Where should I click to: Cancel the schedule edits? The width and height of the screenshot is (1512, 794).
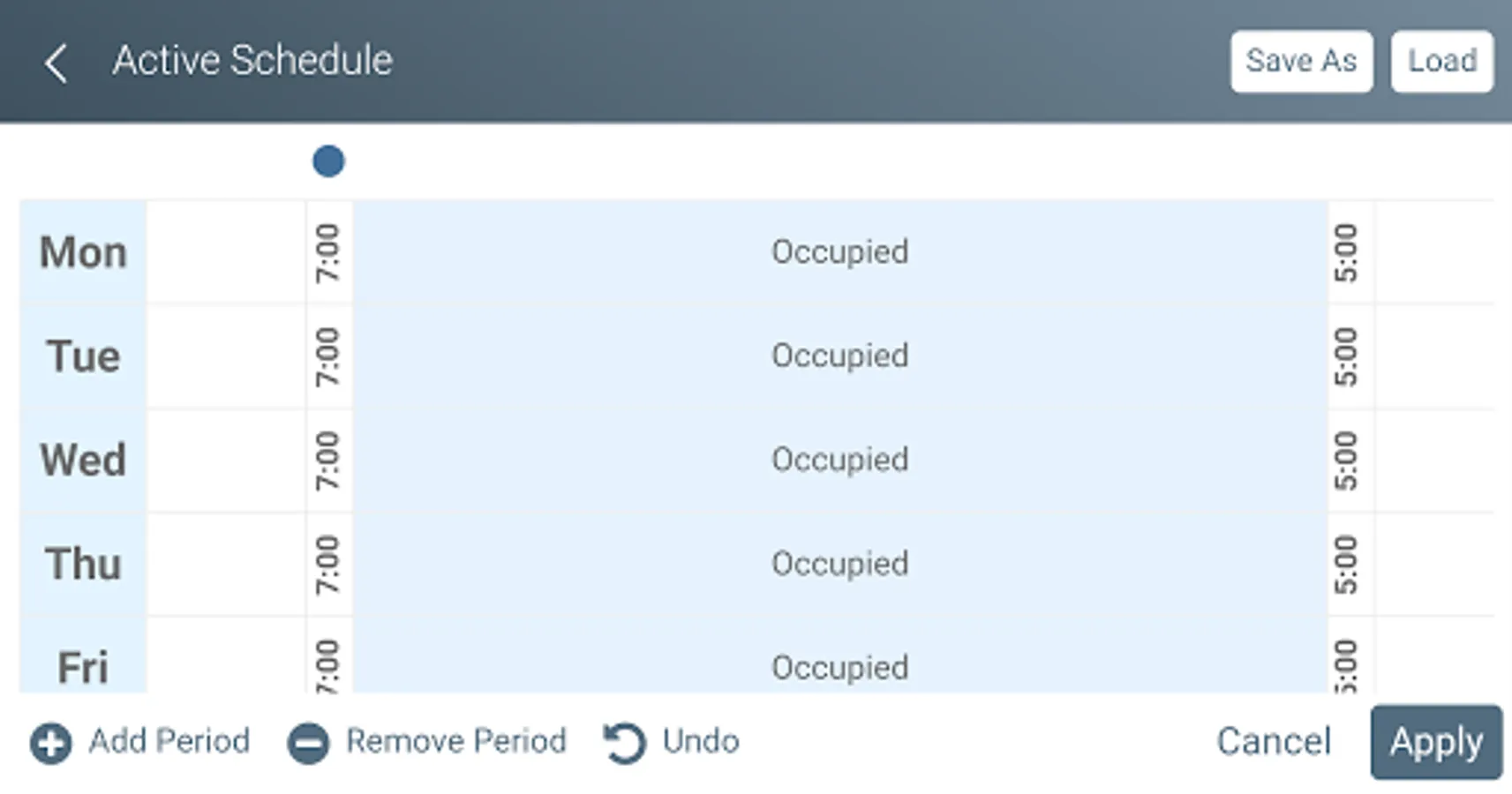coord(1273,742)
